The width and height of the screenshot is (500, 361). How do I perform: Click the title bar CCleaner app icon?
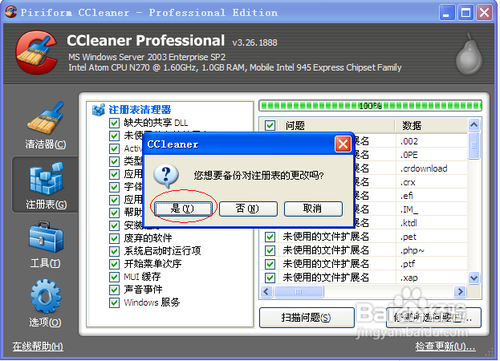coord(11,12)
